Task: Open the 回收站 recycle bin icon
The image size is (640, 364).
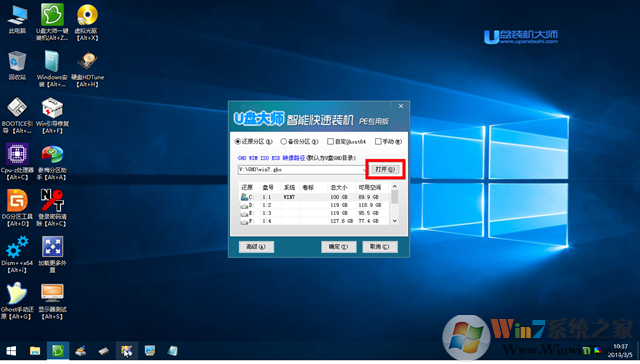Action: (x=17, y=66)
